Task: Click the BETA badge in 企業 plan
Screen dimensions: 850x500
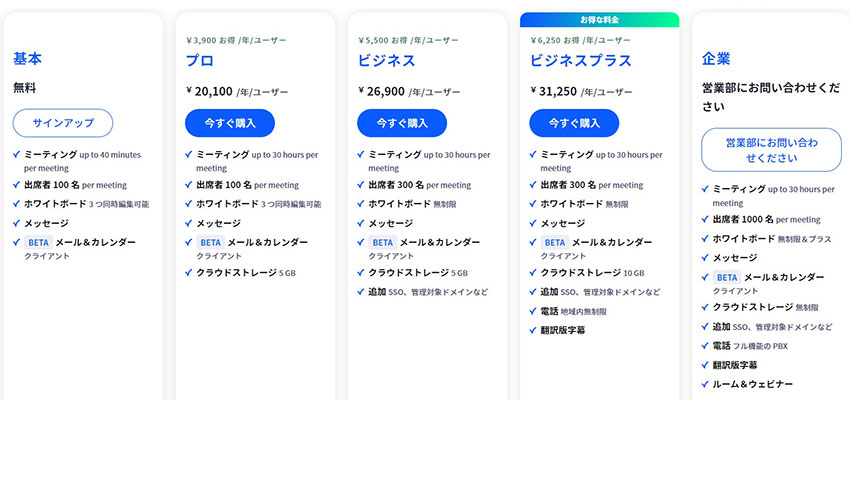Action: (727, 277)
